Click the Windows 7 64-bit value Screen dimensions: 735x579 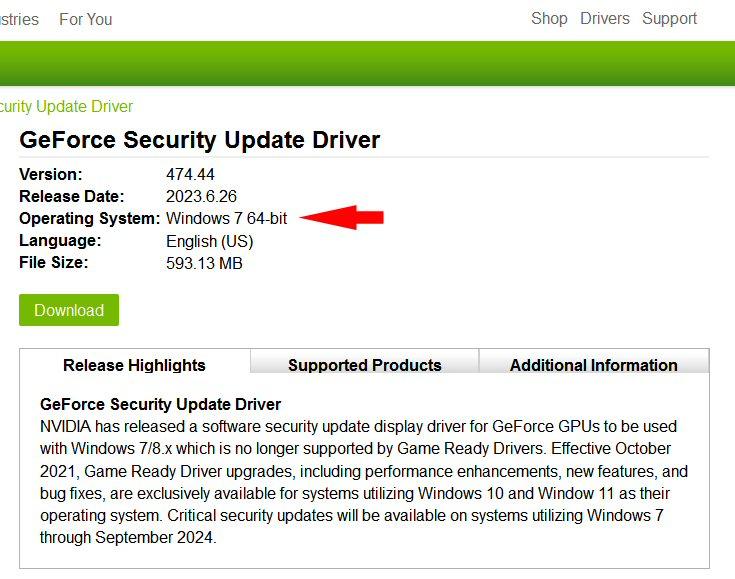point(226,218)
